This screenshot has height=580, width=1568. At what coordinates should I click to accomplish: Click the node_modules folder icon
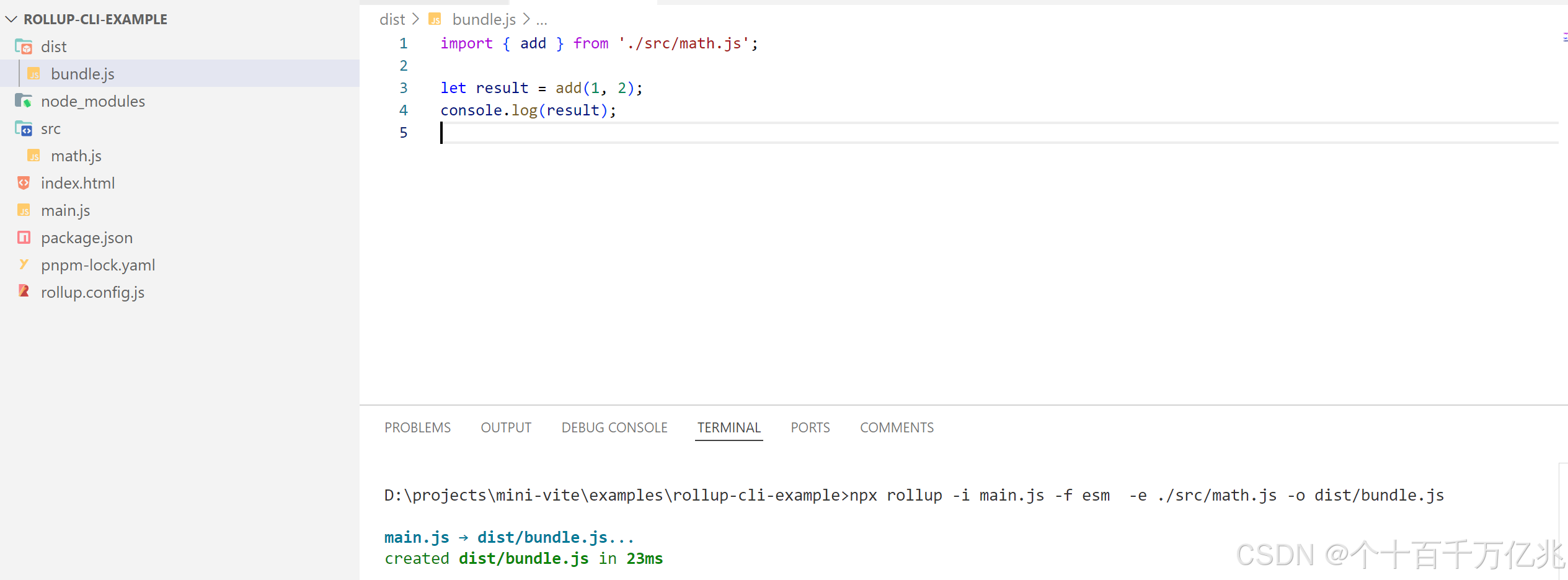[x=24, y=100]
